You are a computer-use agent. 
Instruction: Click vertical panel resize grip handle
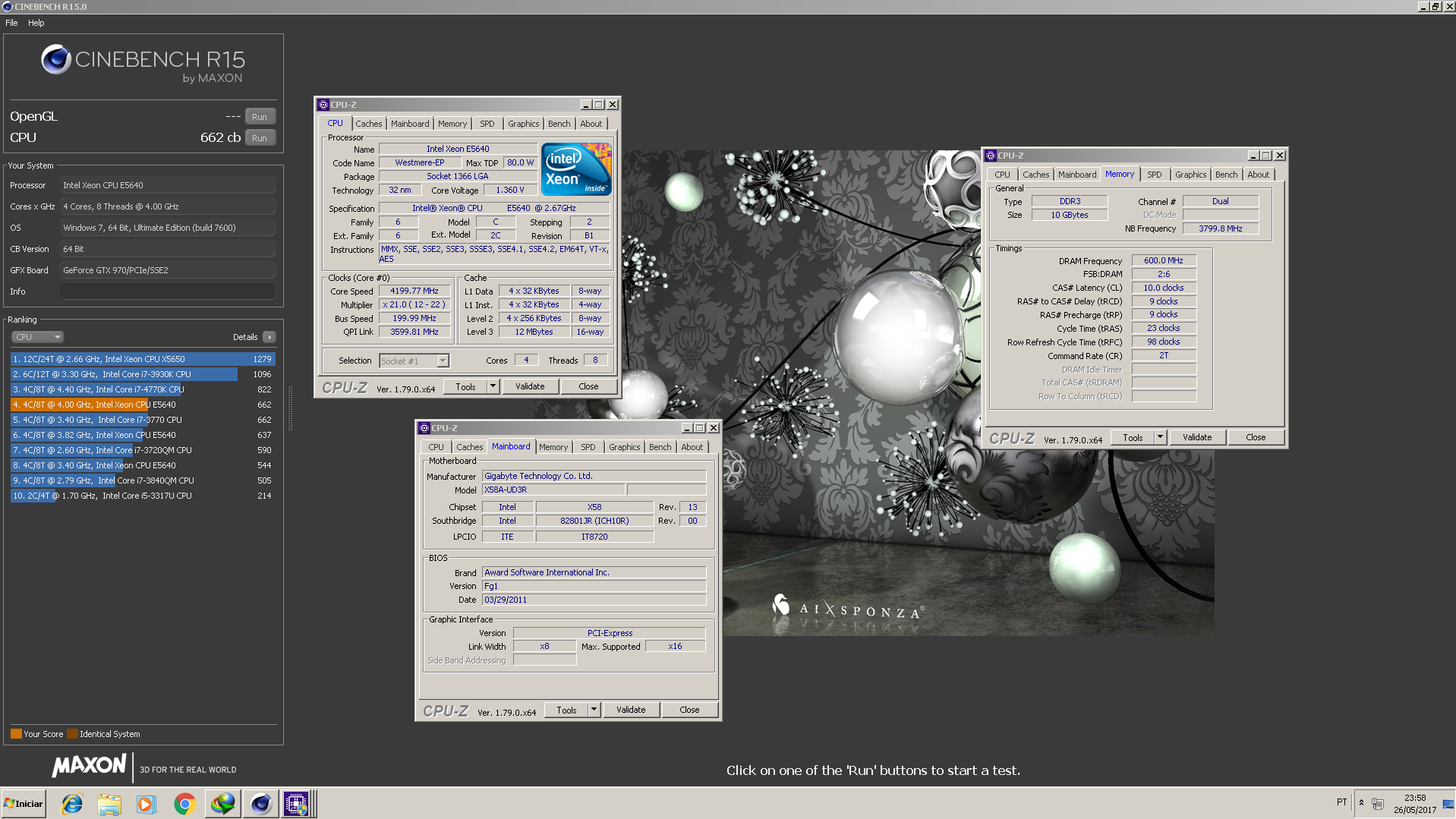point(290,407)
